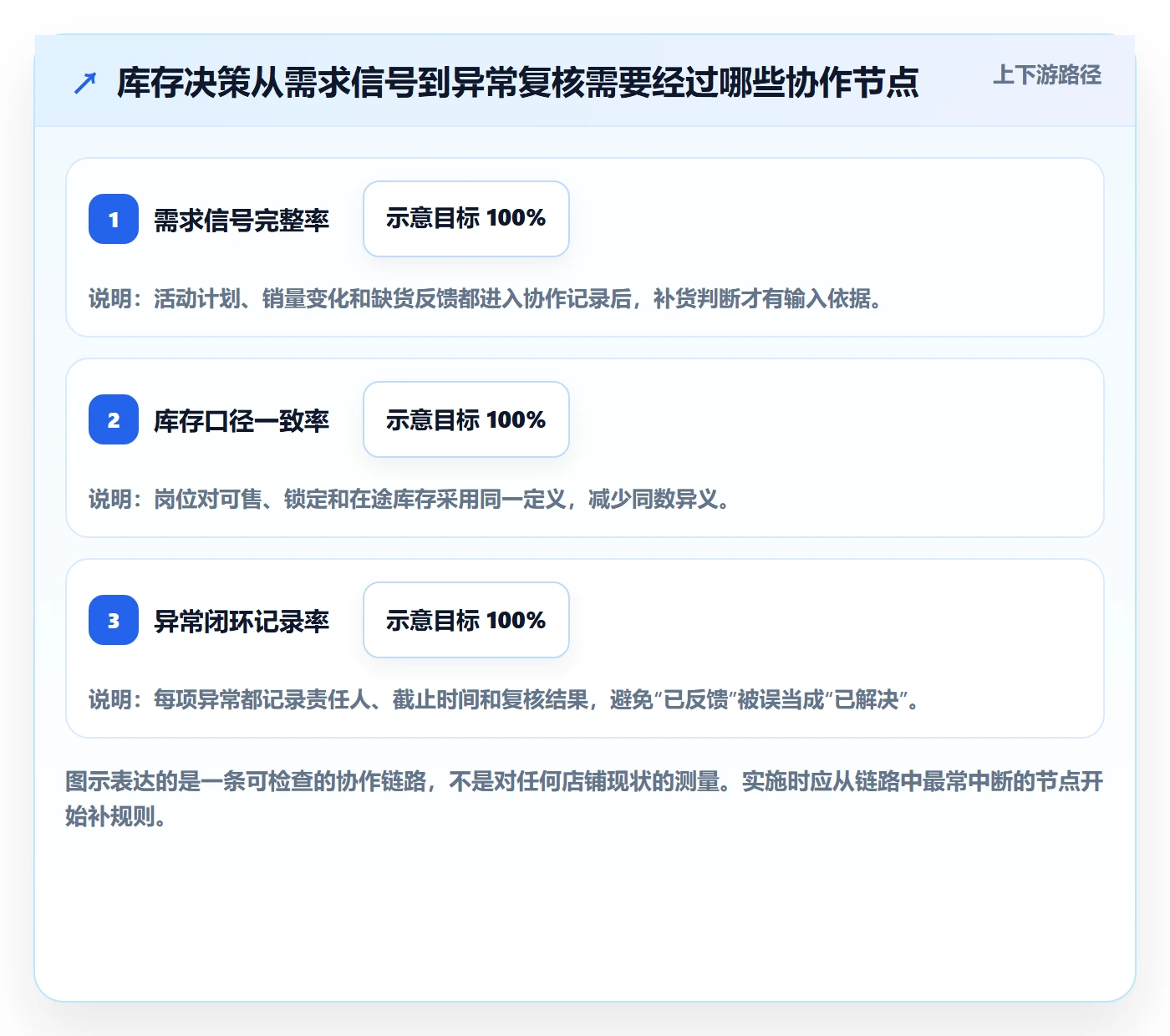Image resolution: width=1170 pixels, height=1036 pixels.
Task: Select the 上下游路径 label in the header
Action: pos(1047,75)
